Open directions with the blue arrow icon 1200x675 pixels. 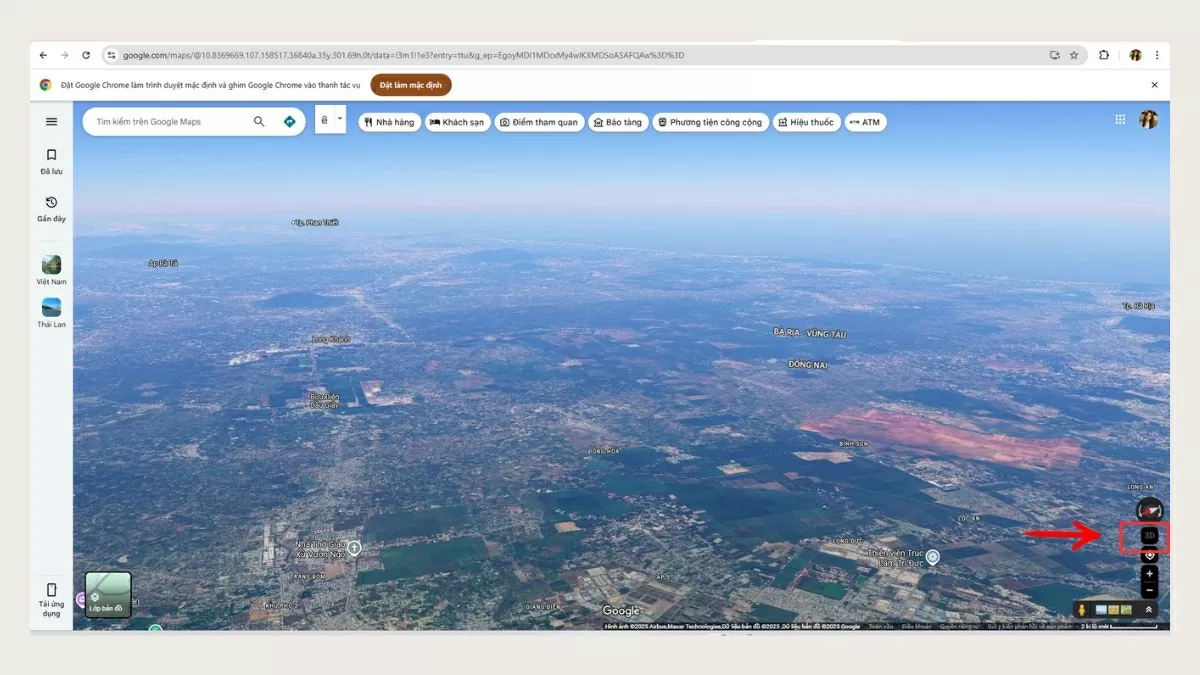289,122
